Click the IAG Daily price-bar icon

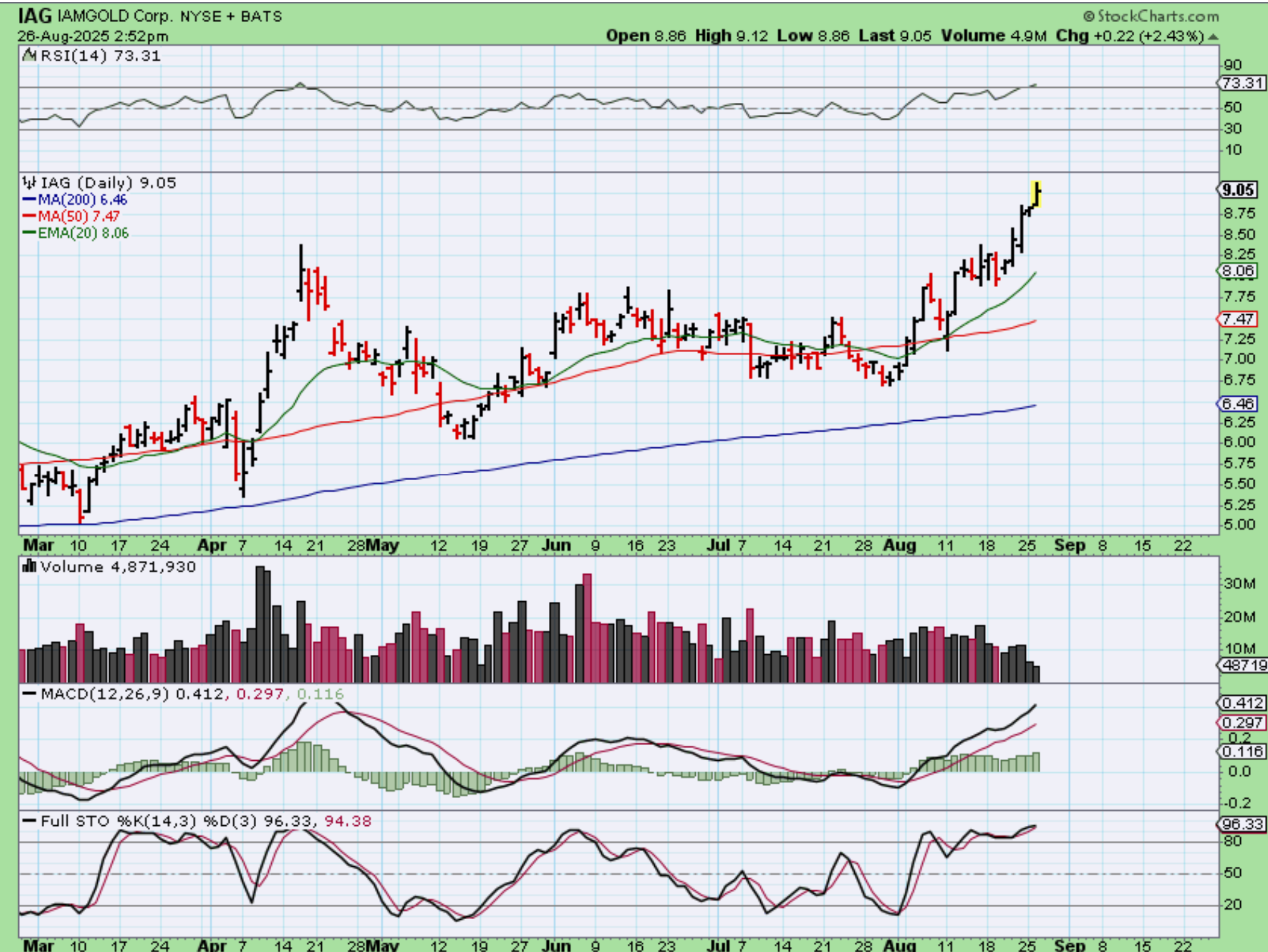pos(30,183)
